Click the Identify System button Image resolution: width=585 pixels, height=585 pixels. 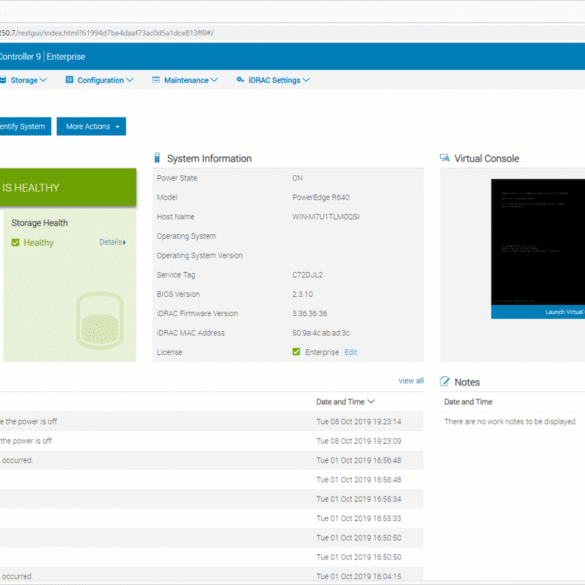(25, 126)
